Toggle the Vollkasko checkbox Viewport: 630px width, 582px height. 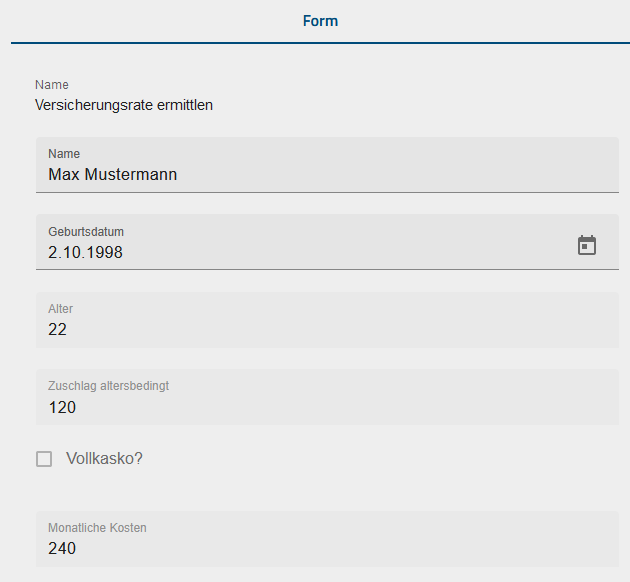[x=44, y=459]
